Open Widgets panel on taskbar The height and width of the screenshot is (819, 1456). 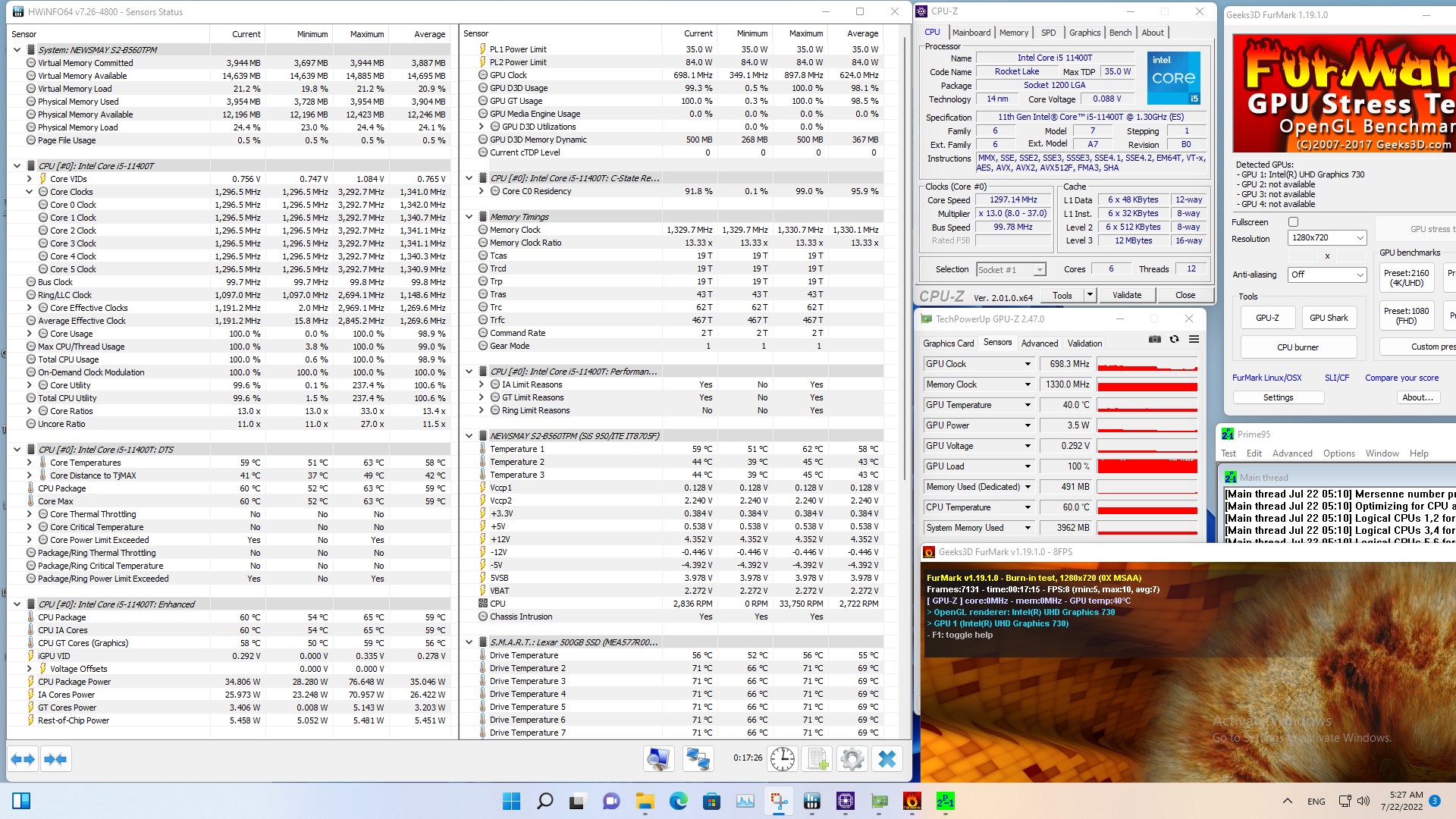tap(21, 801)
